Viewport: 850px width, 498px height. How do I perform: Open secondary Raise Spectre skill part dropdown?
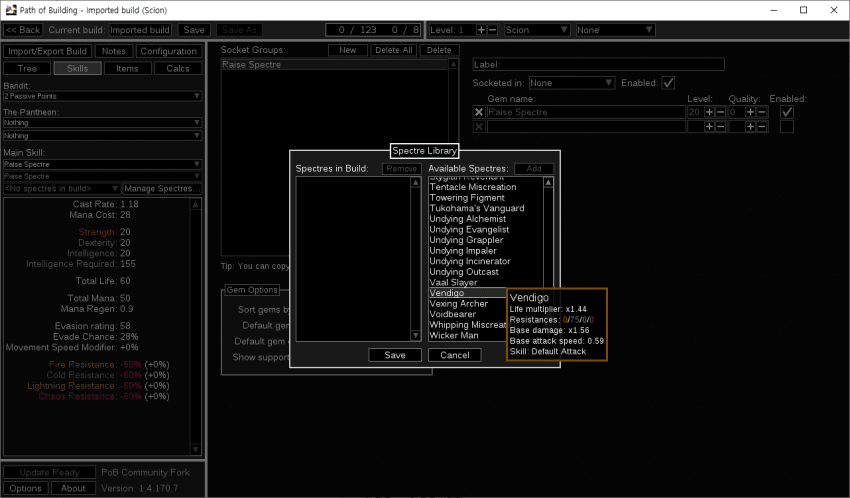102,176
